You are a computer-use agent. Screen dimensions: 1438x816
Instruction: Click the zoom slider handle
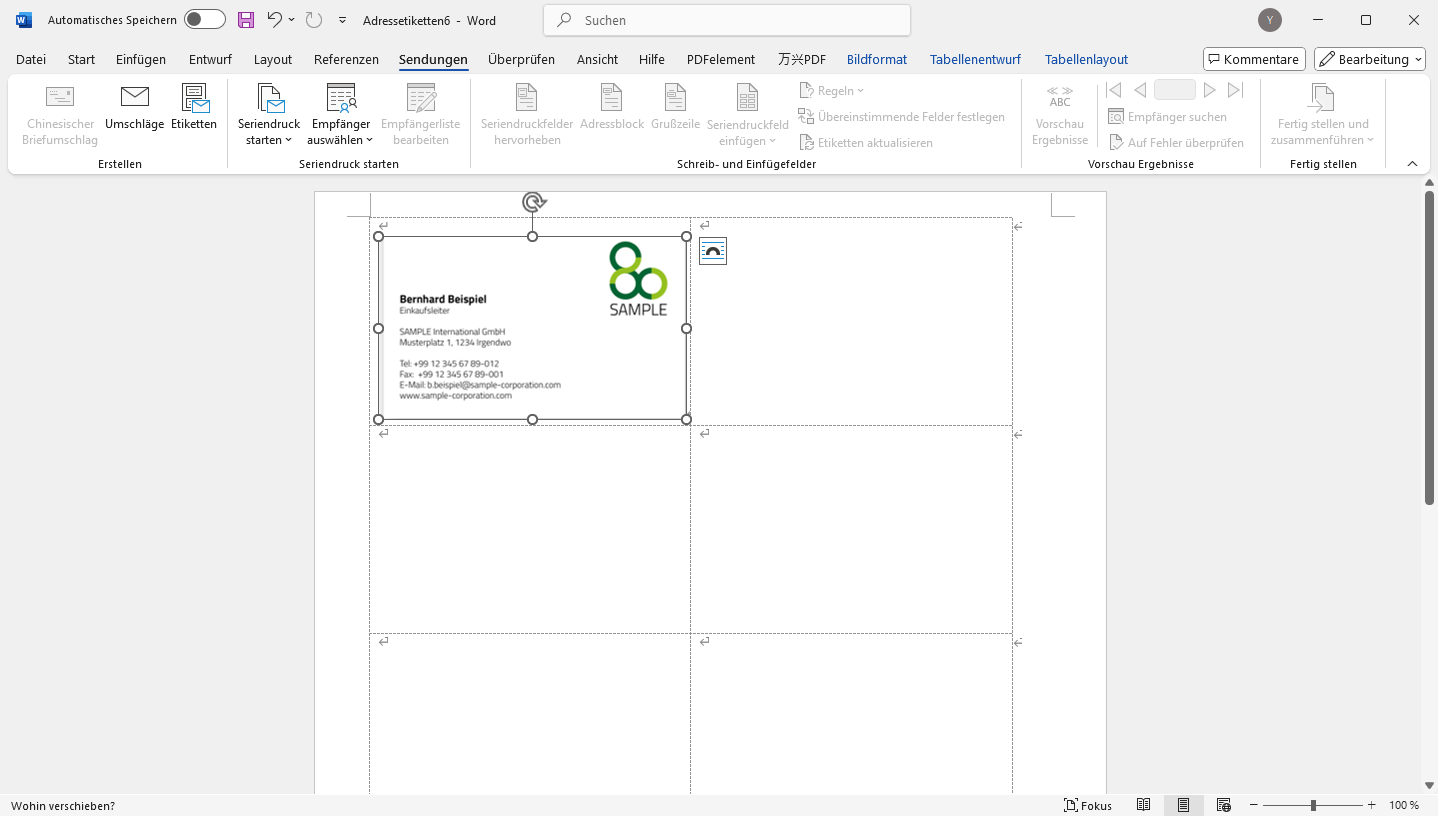coord(1313,805)
